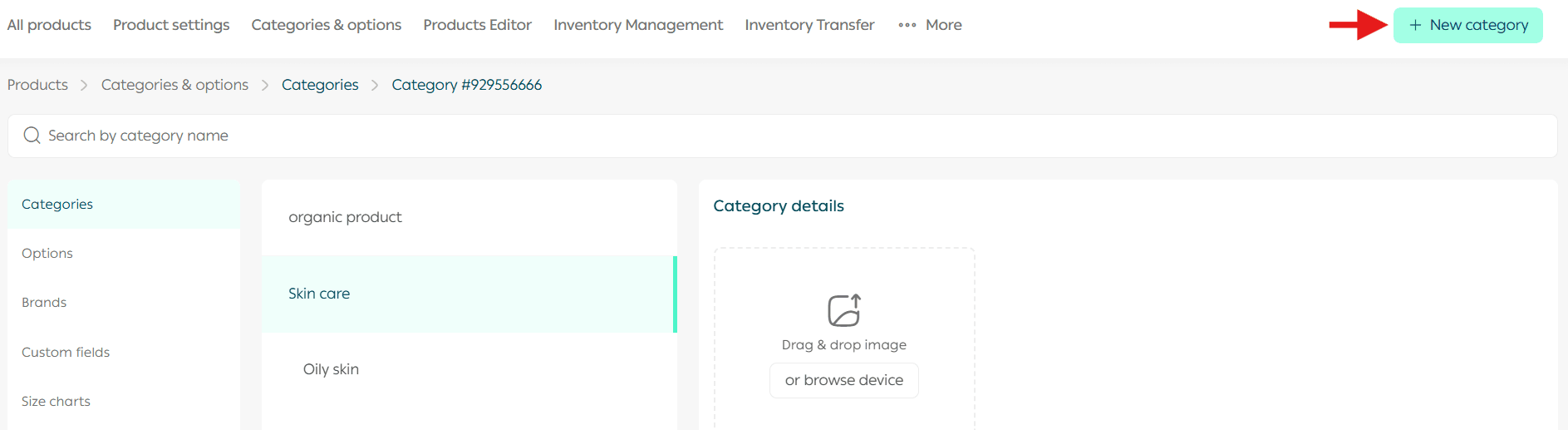Click Categories & options breadcrumb
1568x430 pixels.
click(174, 85)
